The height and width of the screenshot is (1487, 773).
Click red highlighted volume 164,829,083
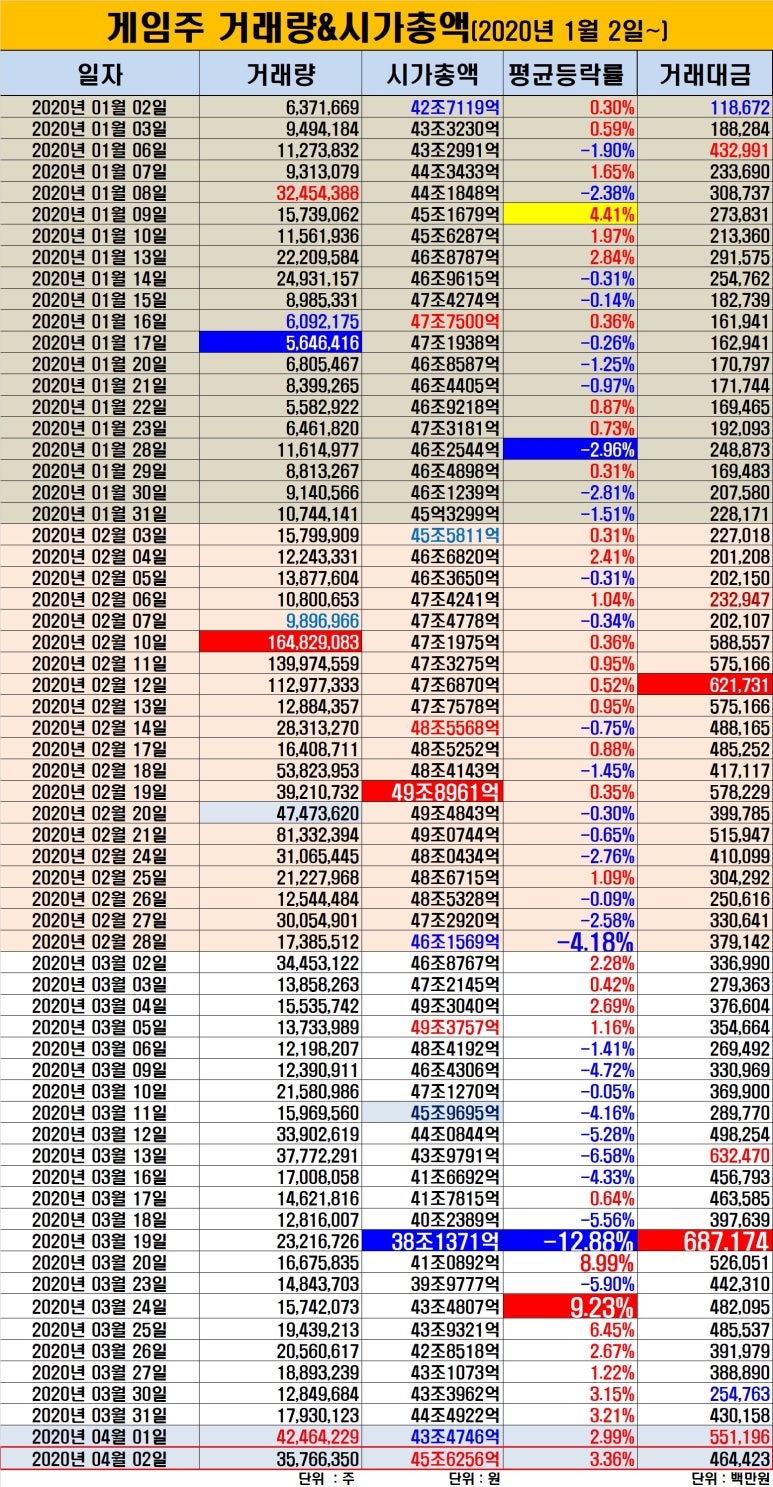(x=281, y=642)
